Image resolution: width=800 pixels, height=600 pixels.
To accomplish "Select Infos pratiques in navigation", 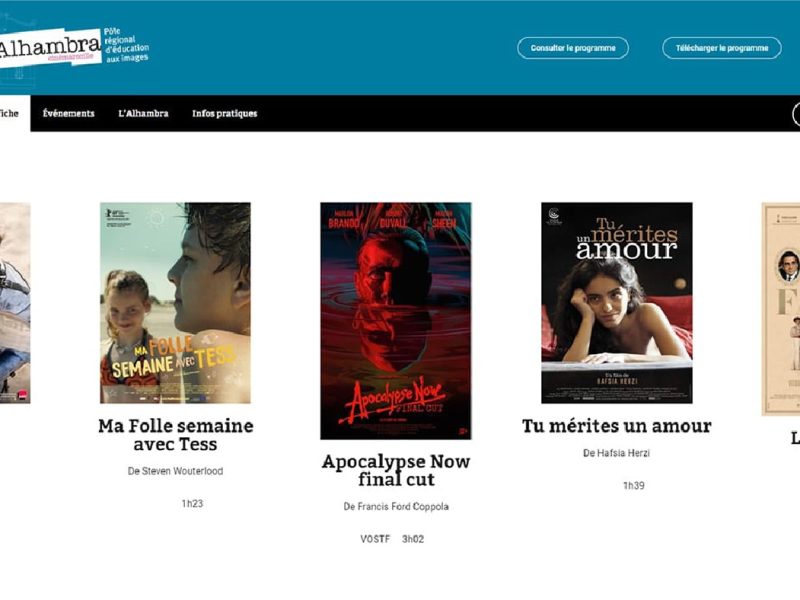I will click(x=224, y=113).
